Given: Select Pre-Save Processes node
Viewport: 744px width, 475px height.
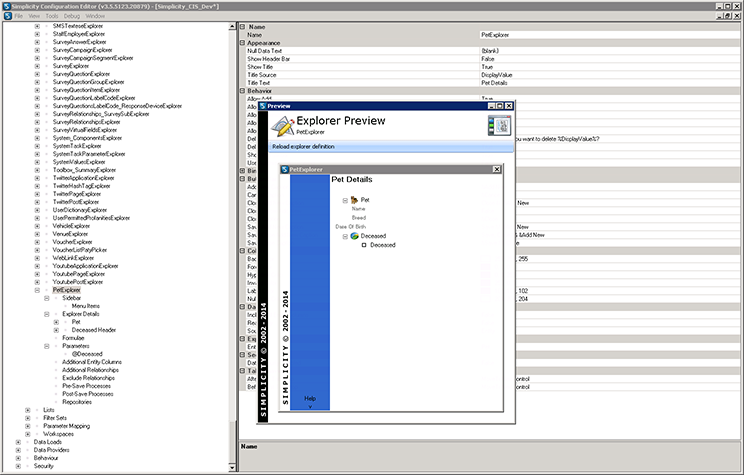Looking at the screenshot, I should (86, 386).
